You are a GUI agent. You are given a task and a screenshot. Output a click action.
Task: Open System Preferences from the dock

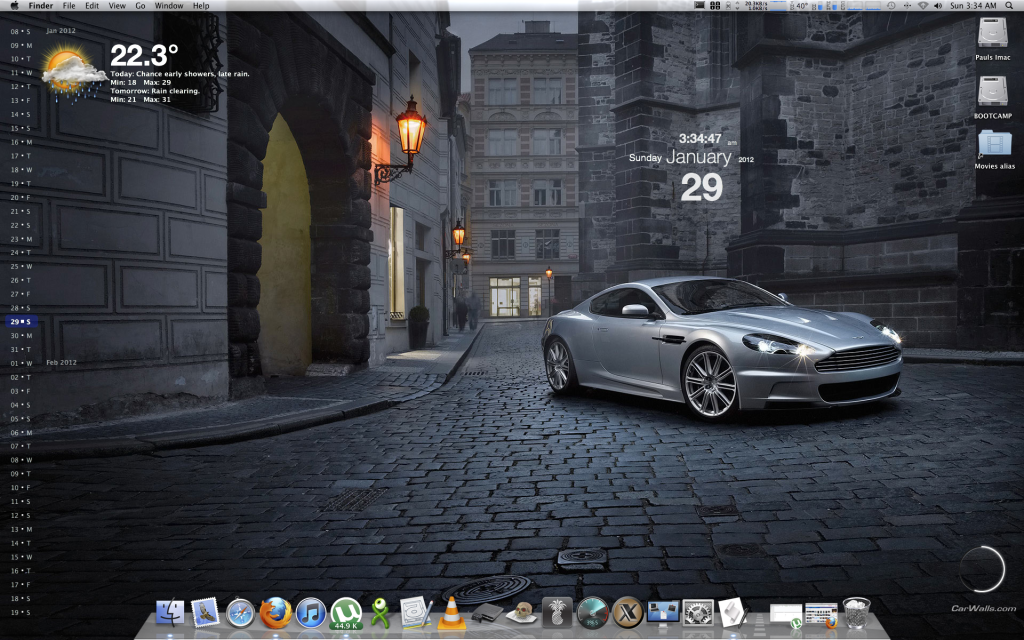697,612
